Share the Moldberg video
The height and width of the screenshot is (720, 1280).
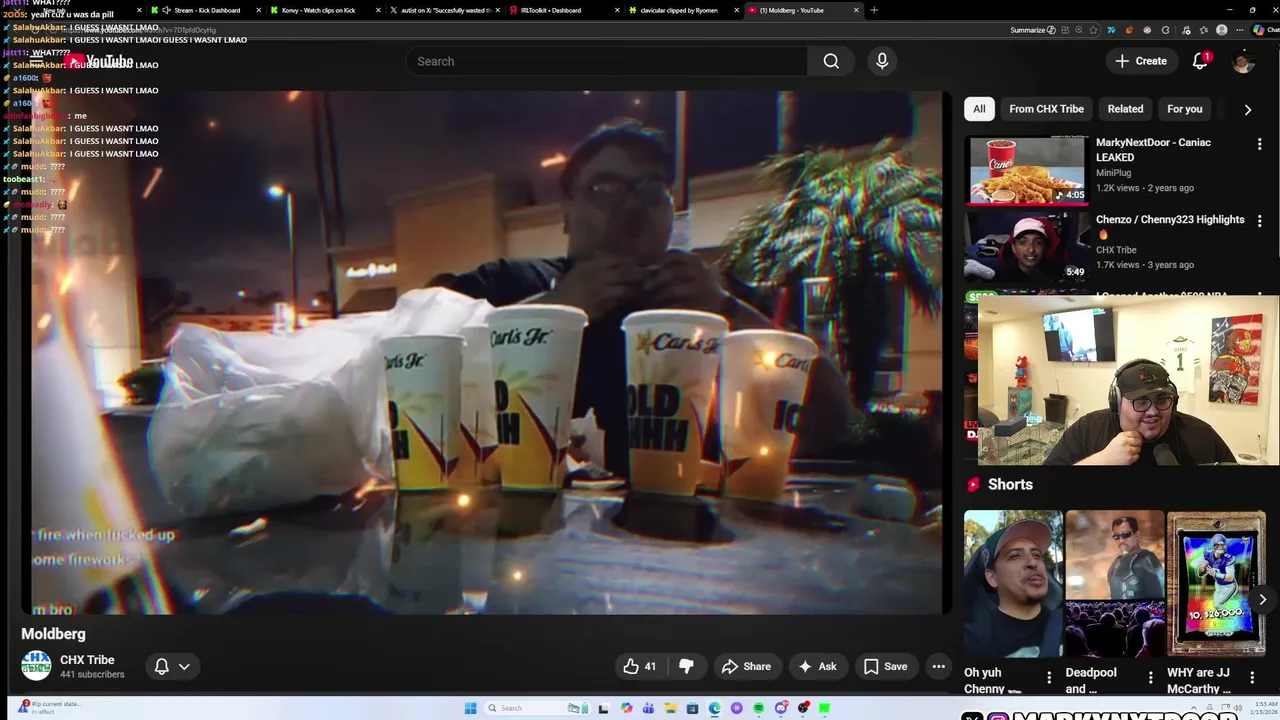tap(746, 666)
